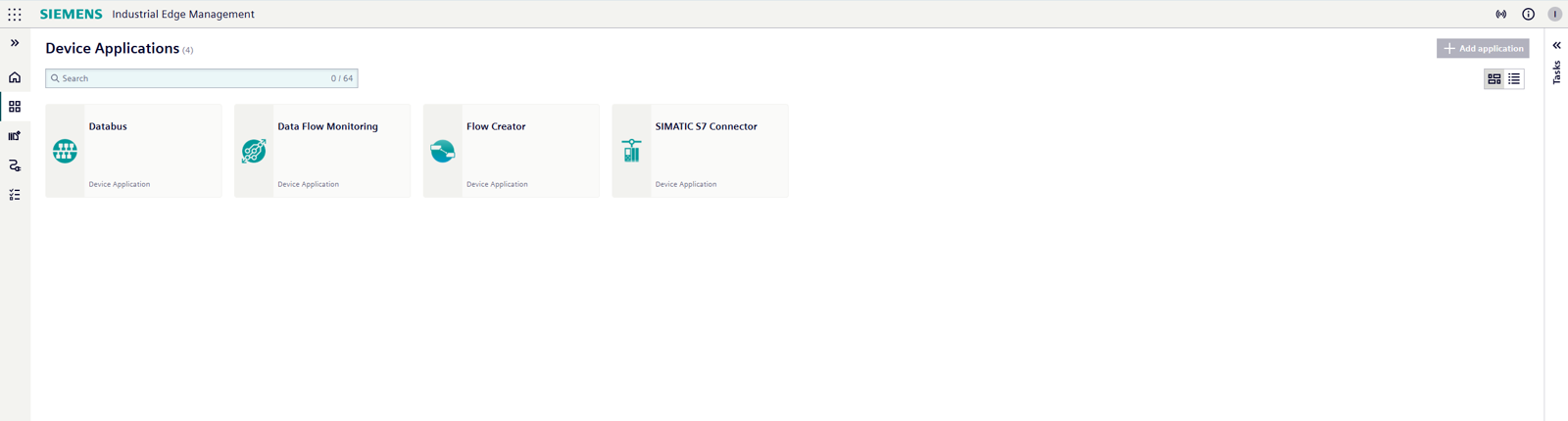1568x421 pixels.
Task: Open the user avatar menu
Action: [x=1554, y=15]
